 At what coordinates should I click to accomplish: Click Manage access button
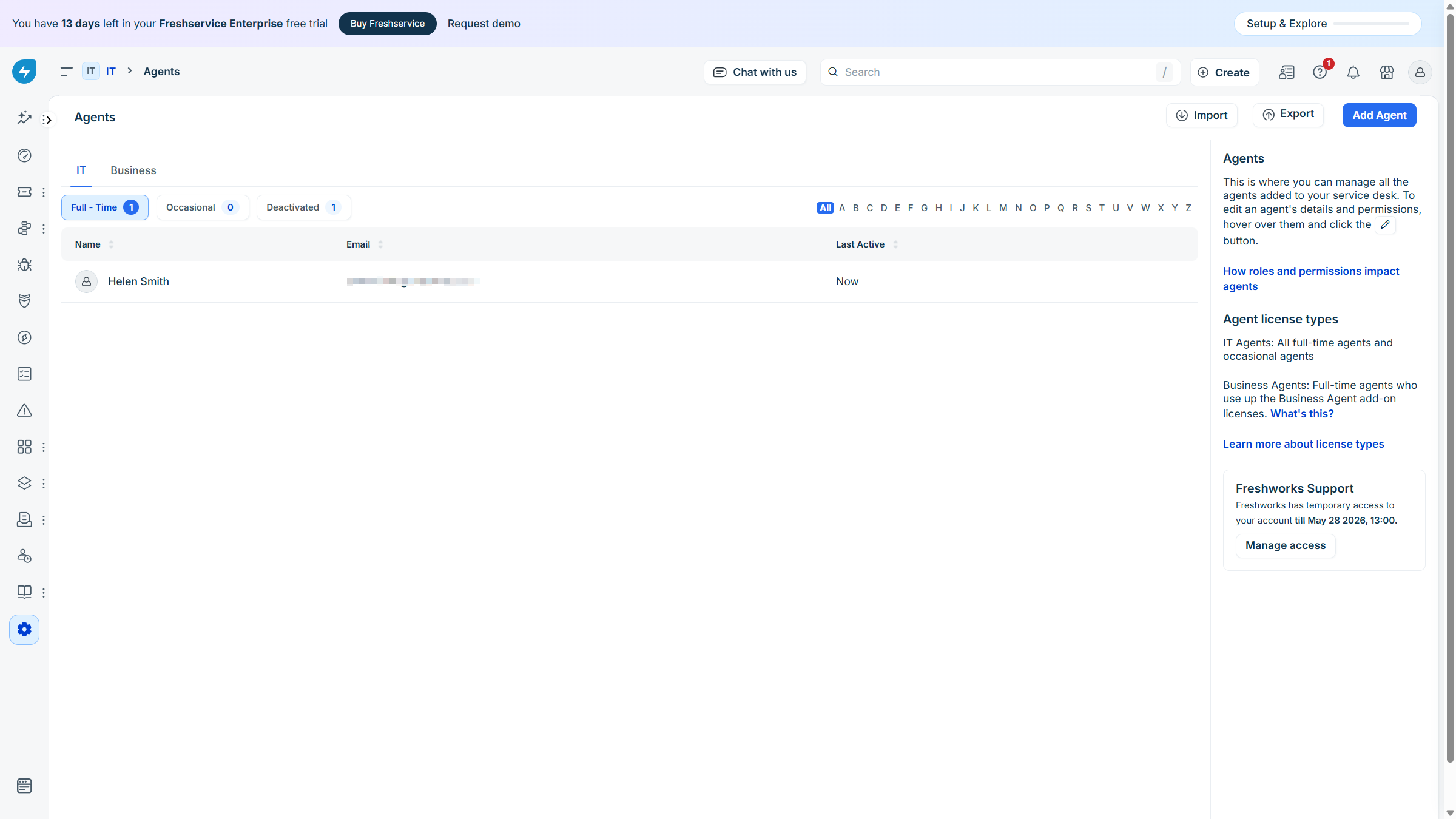pos(1286,546)
